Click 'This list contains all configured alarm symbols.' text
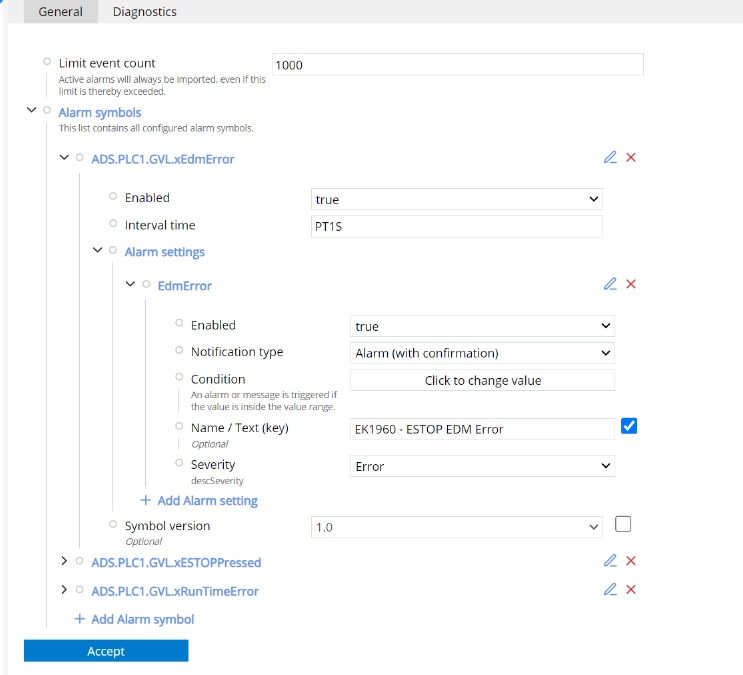Viewport: 743px width, 675px height. click(156, 128)
